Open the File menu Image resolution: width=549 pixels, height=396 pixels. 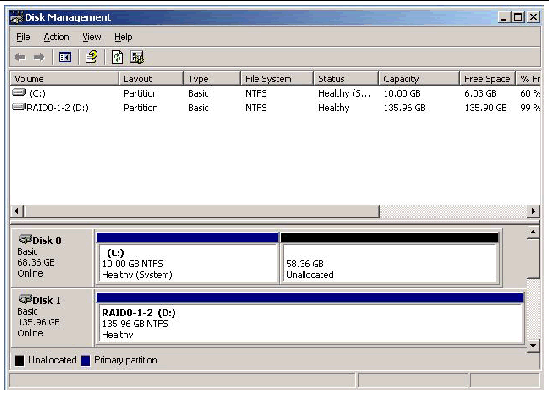[x=23, y=37]
